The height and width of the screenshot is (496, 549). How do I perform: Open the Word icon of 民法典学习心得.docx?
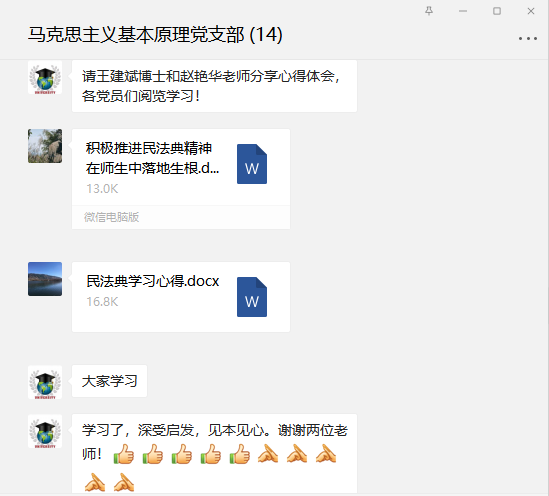252,297
